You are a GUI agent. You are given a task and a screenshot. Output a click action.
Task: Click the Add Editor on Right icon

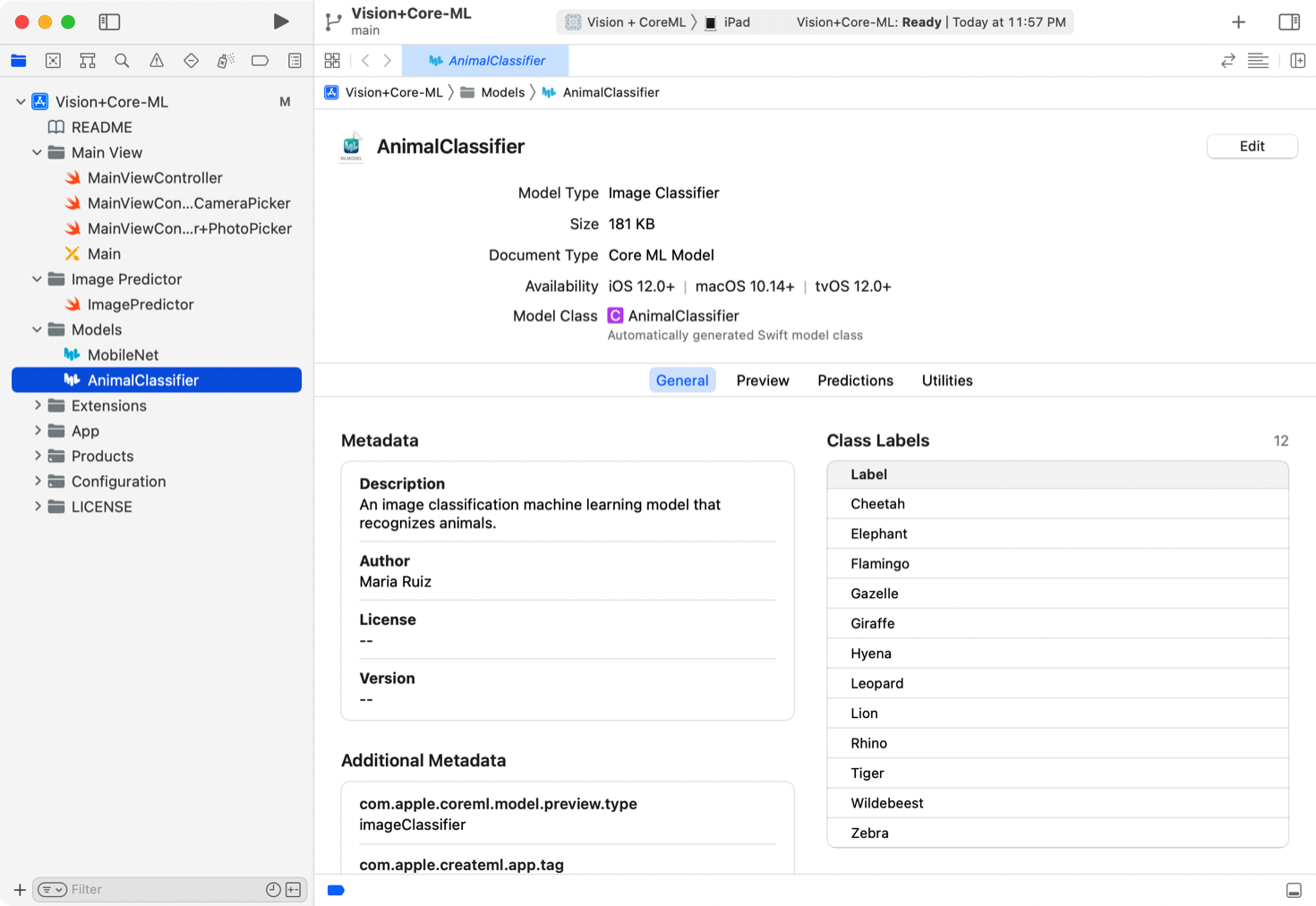[x=1297, y=61]
